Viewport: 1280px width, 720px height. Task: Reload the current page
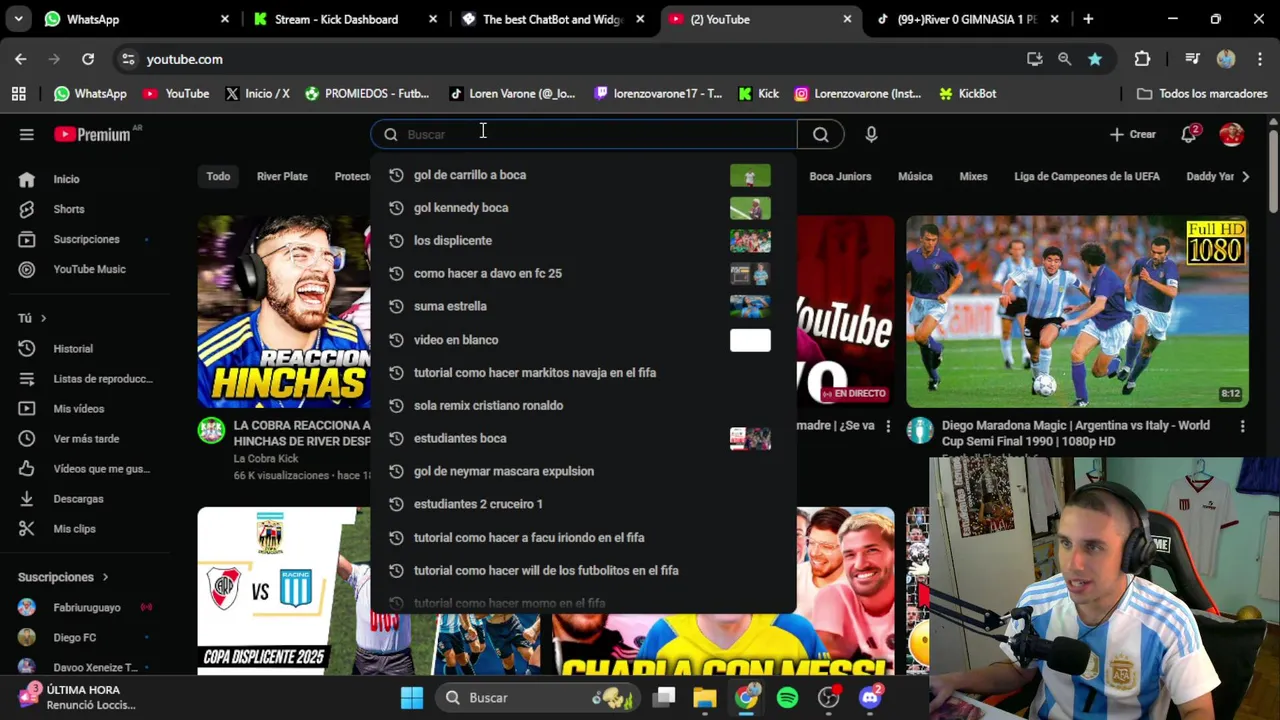click(88, 59)
